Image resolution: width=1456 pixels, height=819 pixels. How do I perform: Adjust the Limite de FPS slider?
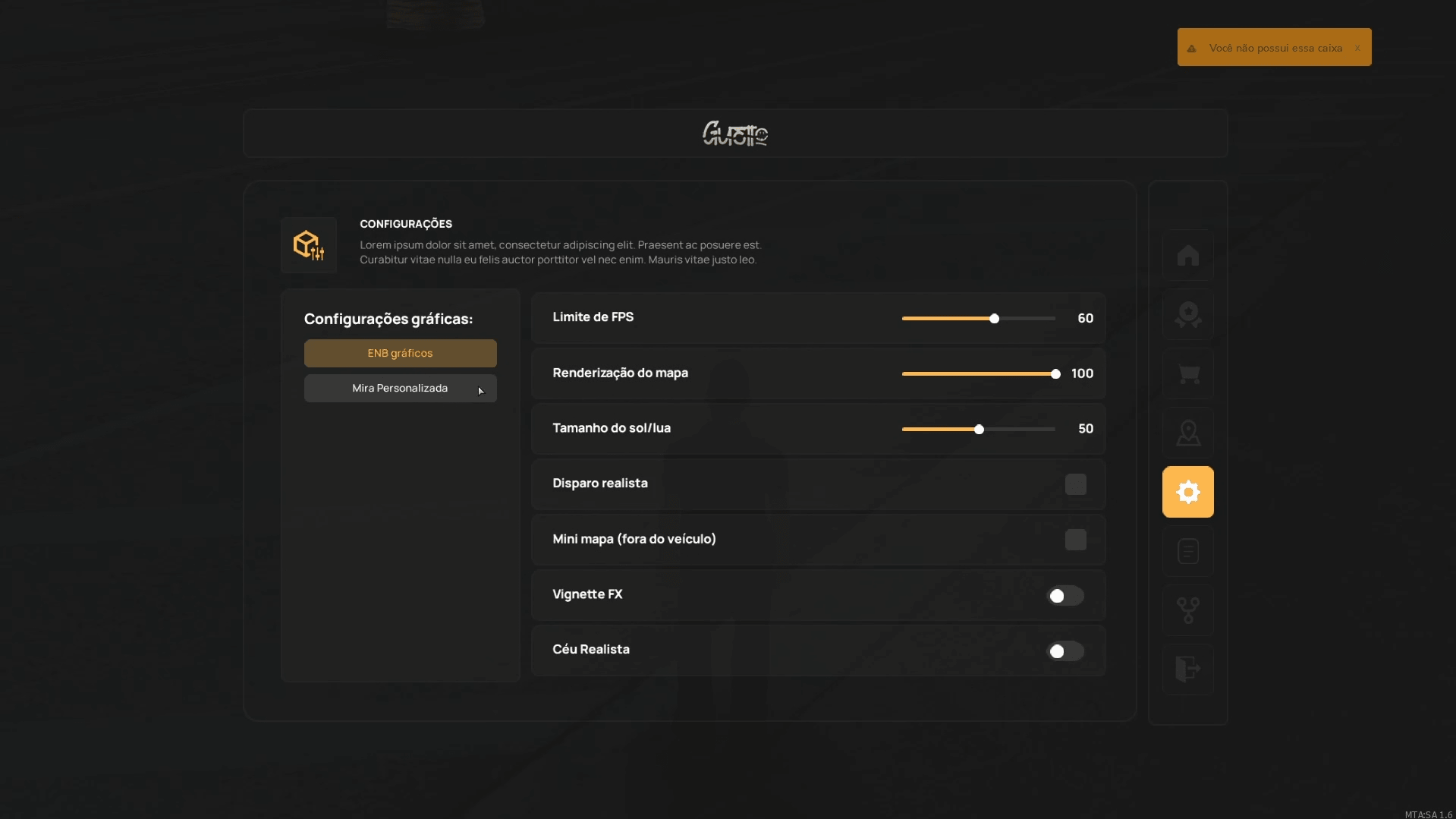[995, 319]
